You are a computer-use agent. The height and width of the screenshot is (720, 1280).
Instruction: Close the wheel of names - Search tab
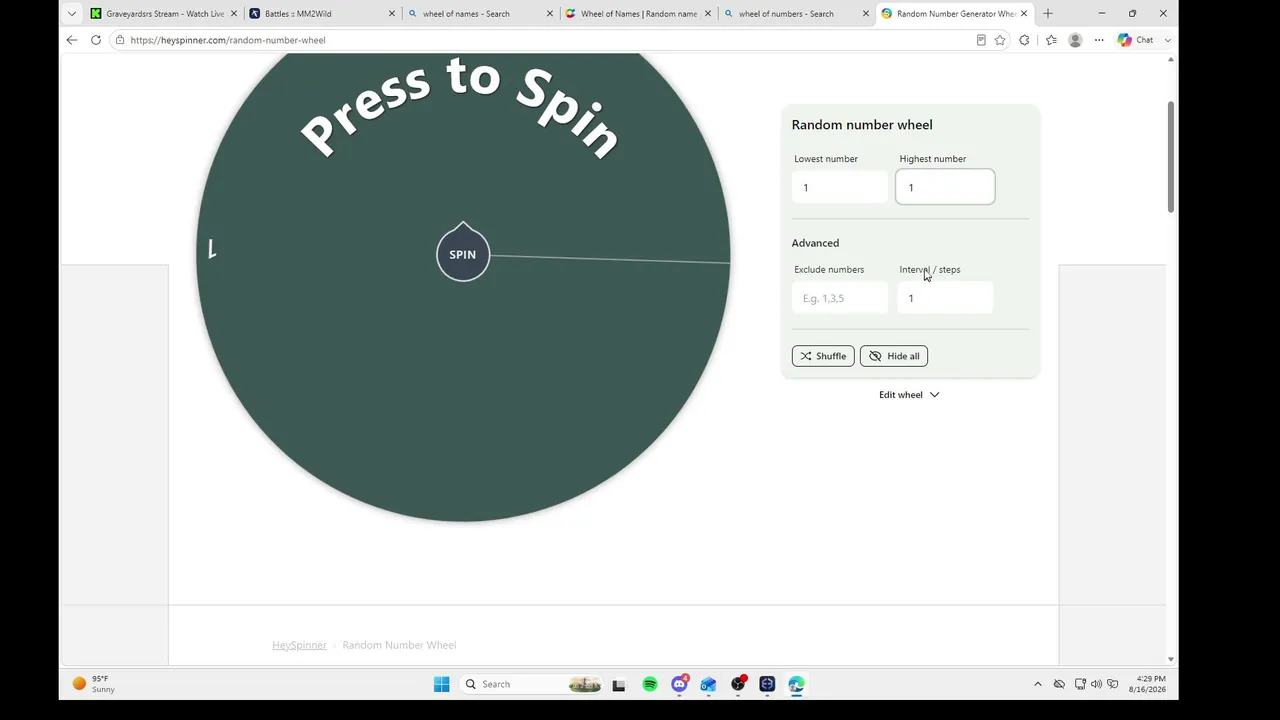(549, 14)
